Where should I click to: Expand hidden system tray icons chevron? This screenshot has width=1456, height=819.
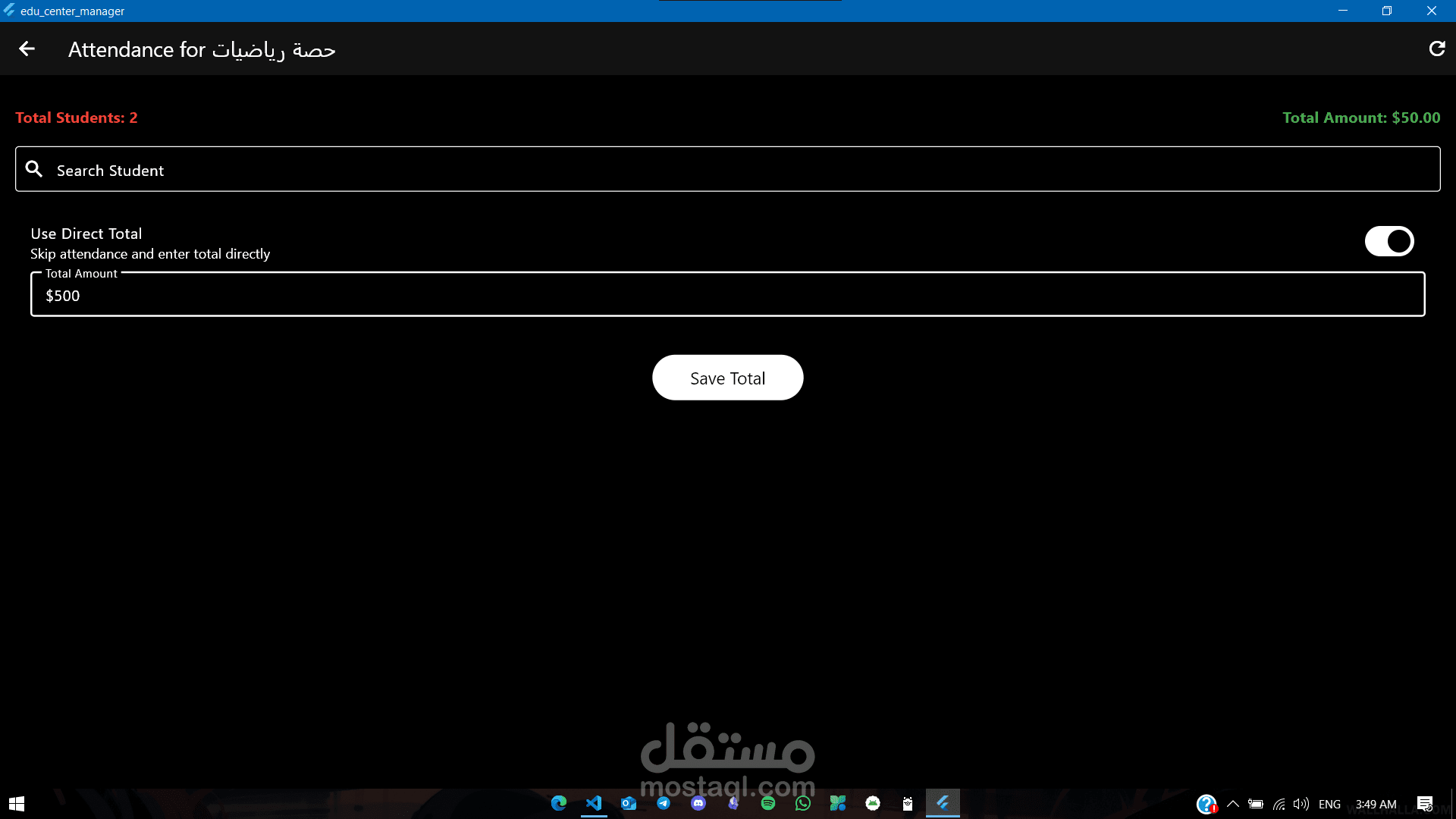coord(1233,804)
